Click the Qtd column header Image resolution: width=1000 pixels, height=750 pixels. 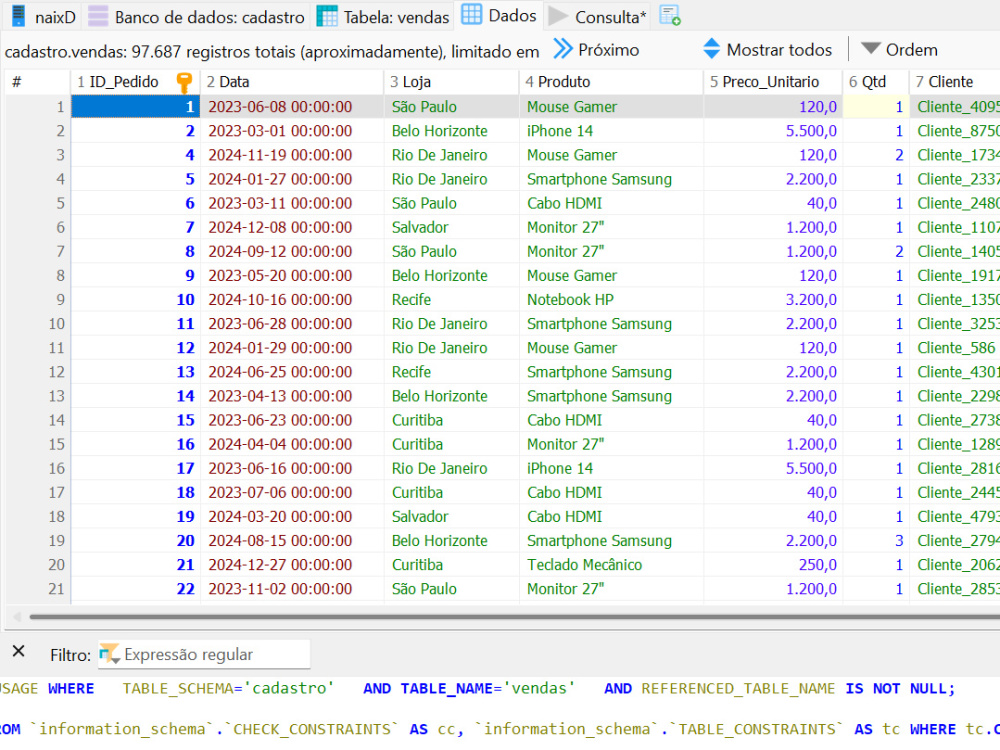(876, 82)
